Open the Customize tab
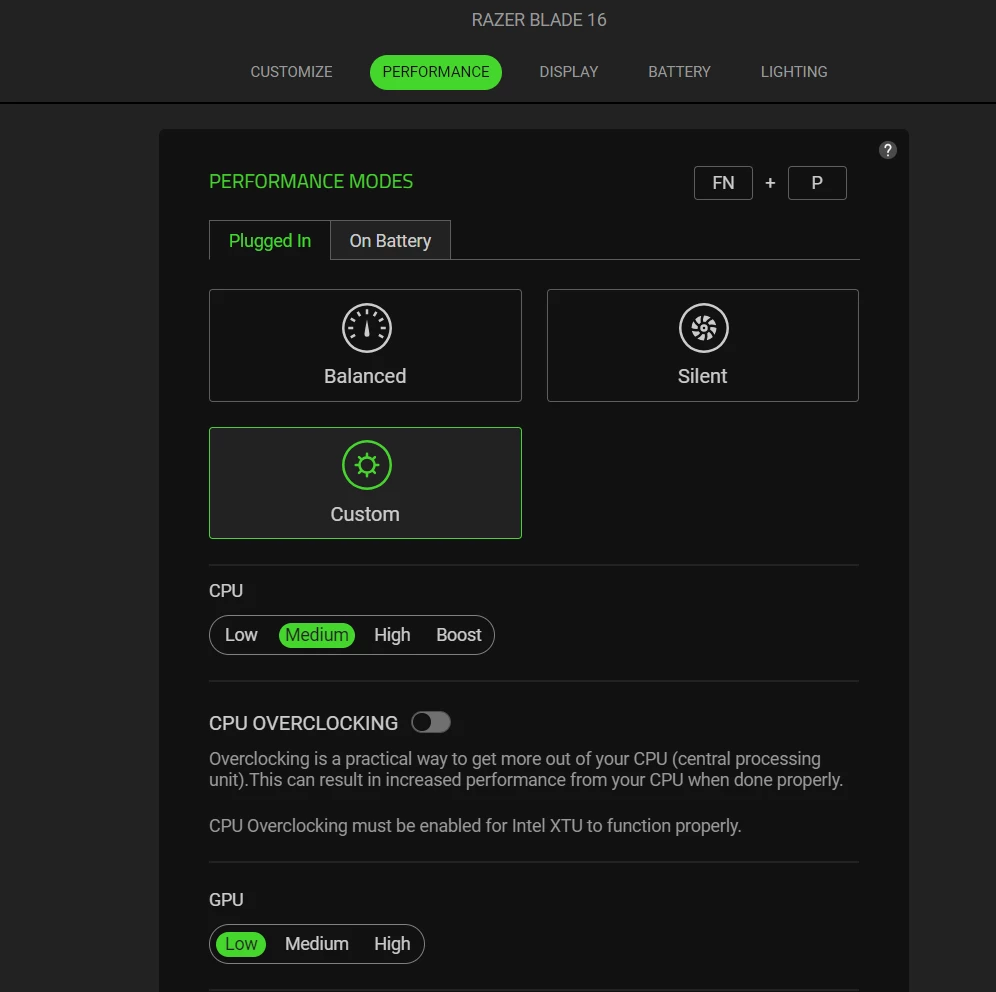Image resolution: width=996 pixels, height=992 pixels. [x=291, y=72]
